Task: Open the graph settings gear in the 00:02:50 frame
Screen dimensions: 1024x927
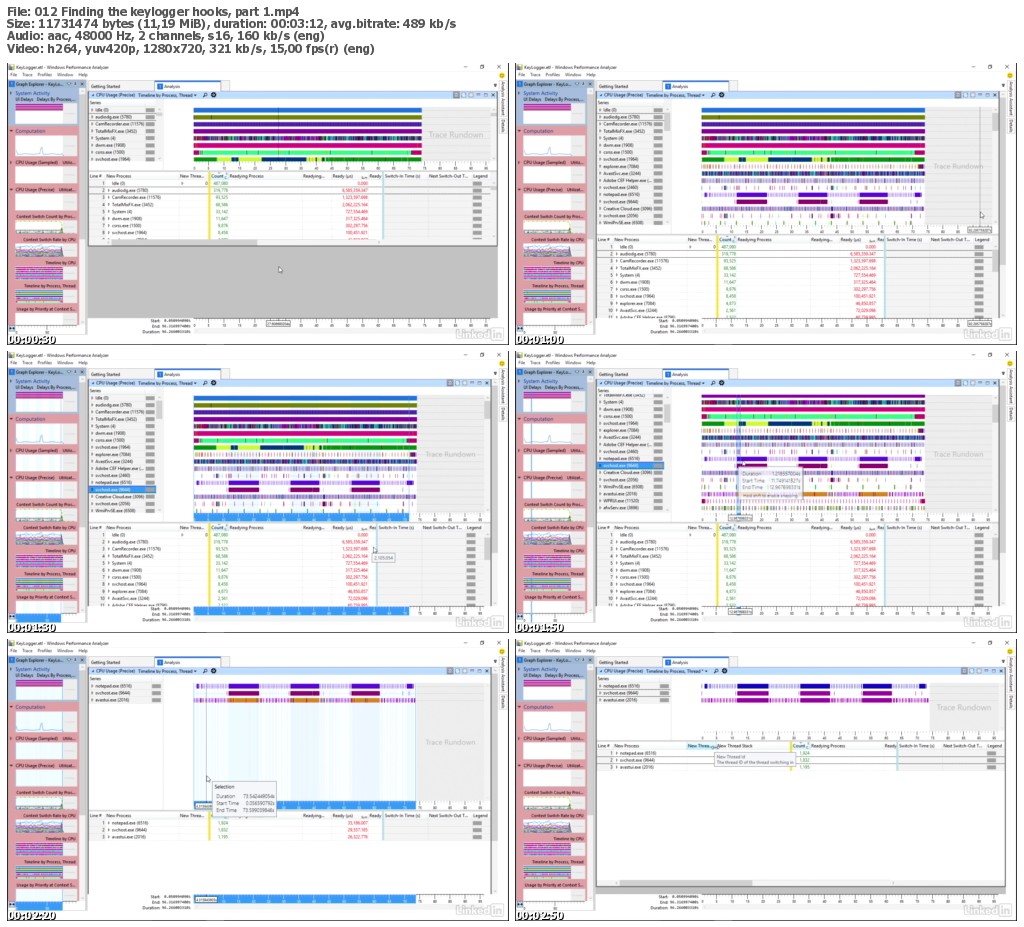Action: point(724,671)
